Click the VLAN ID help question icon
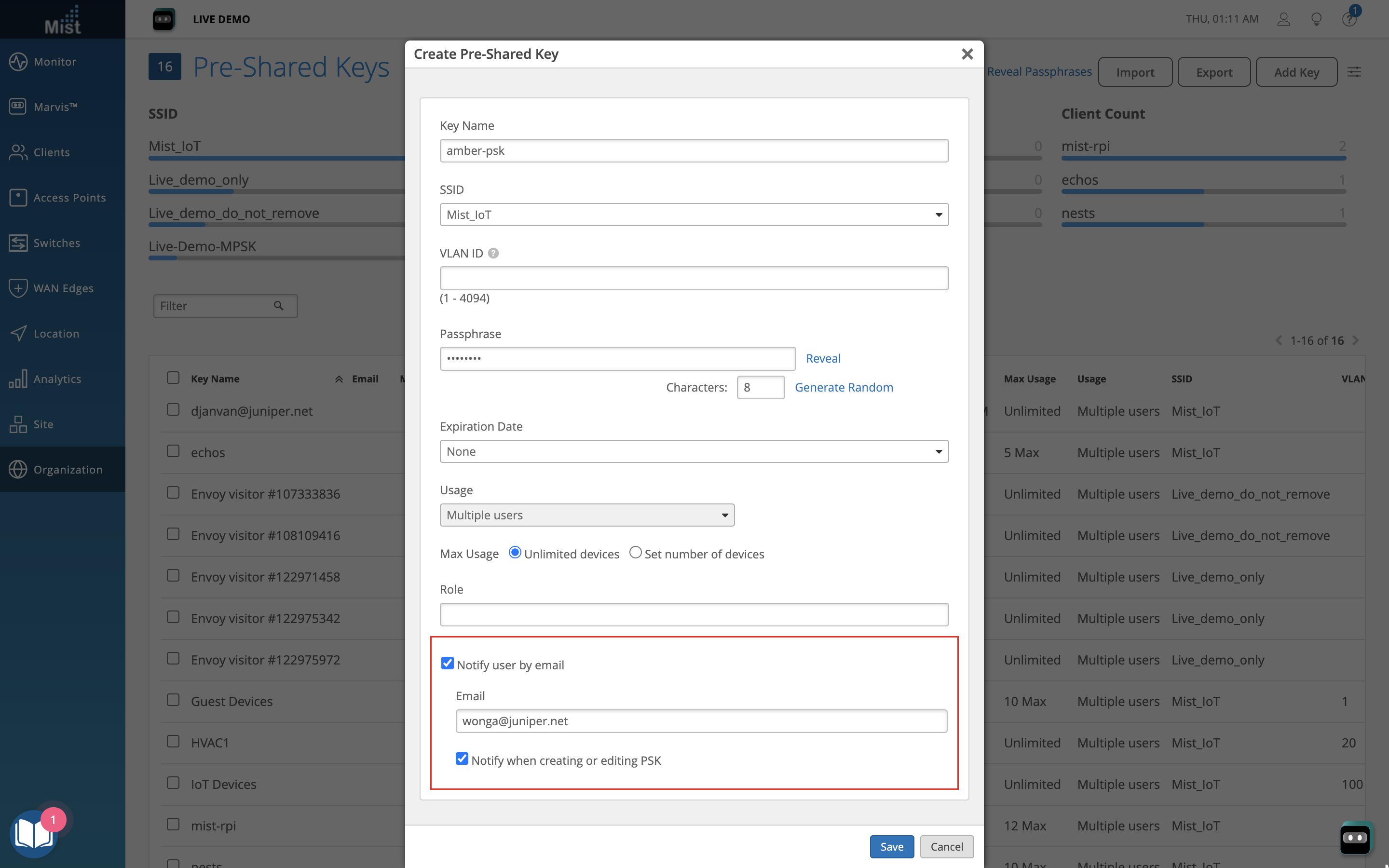This screenshot has height=868, width=1389. pos(493,253)
